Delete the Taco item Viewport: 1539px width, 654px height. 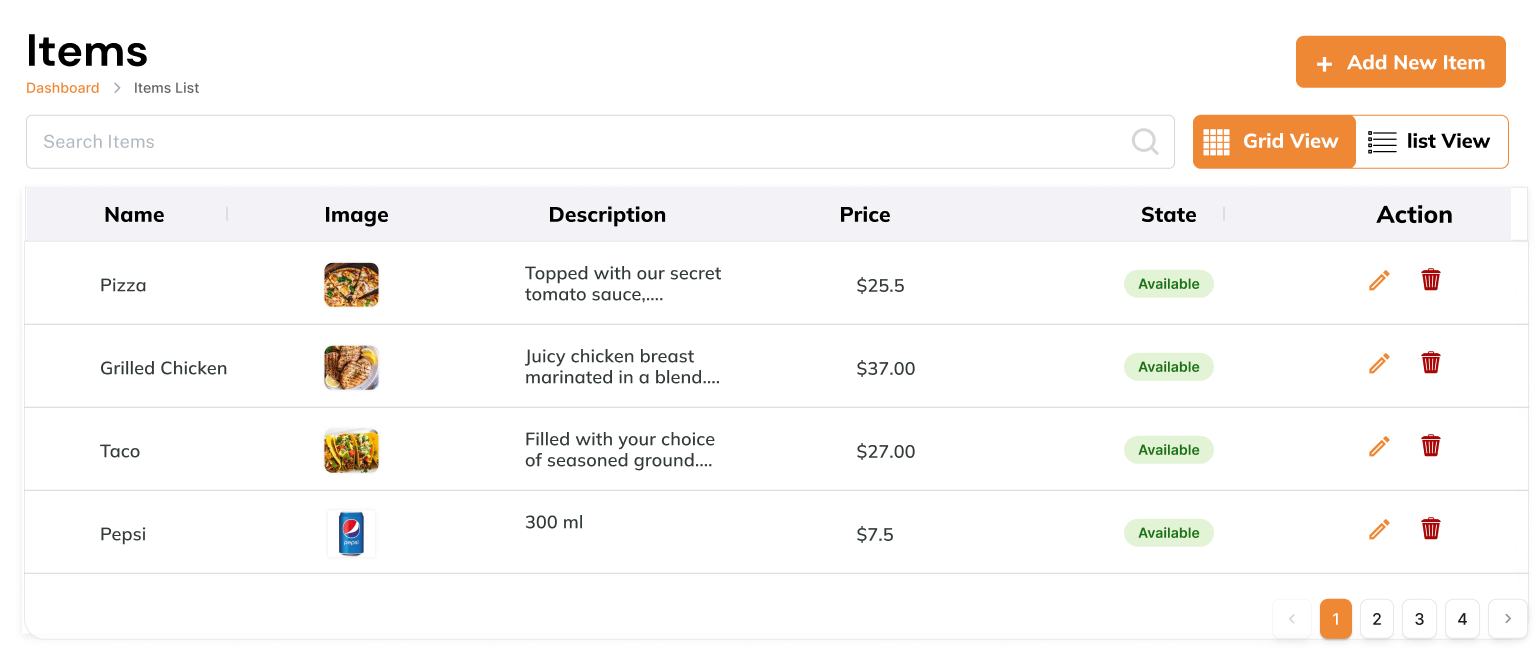1431,446
